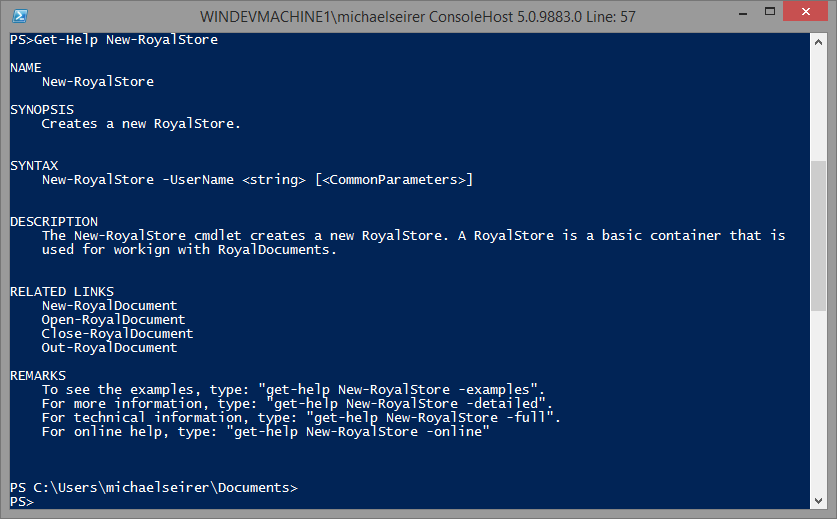The height and width of the screenshot is (519, 837).
Task: Click the PowerShell icon in the title bar
Action: tap(19, 16)
